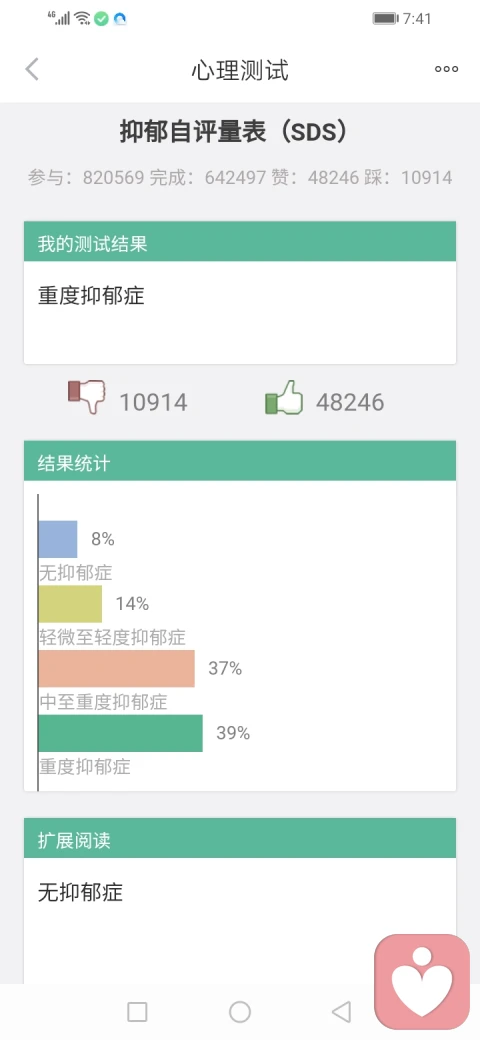
Task: Select the green 39% bar
Action: (121, 733)
